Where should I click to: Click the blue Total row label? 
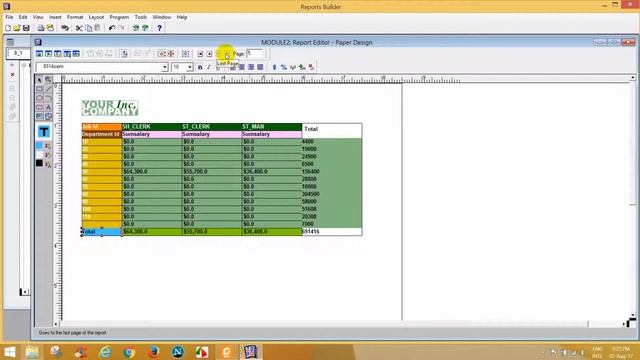[x=102, y=231]
